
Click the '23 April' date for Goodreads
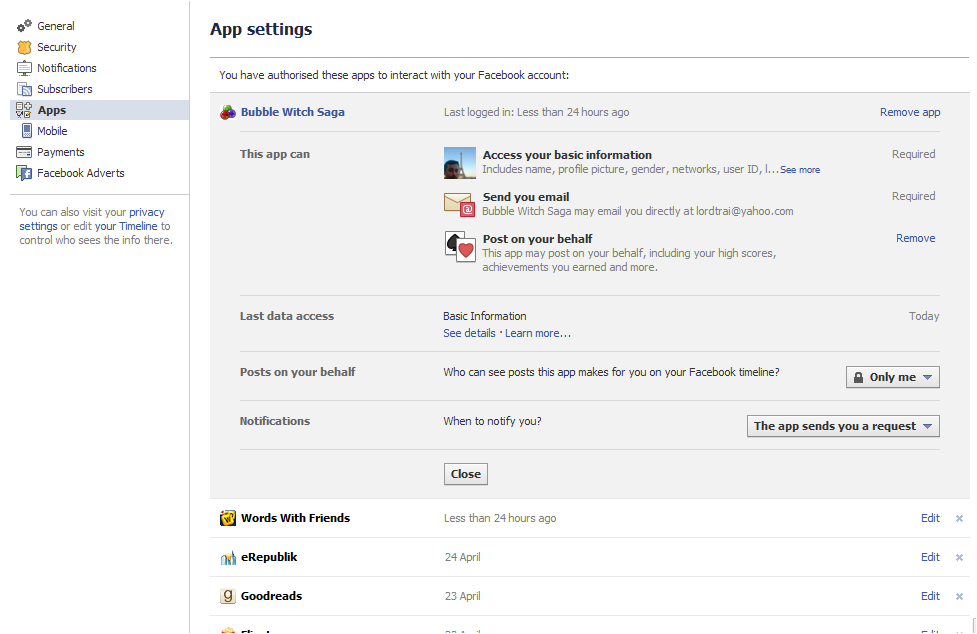462,596
